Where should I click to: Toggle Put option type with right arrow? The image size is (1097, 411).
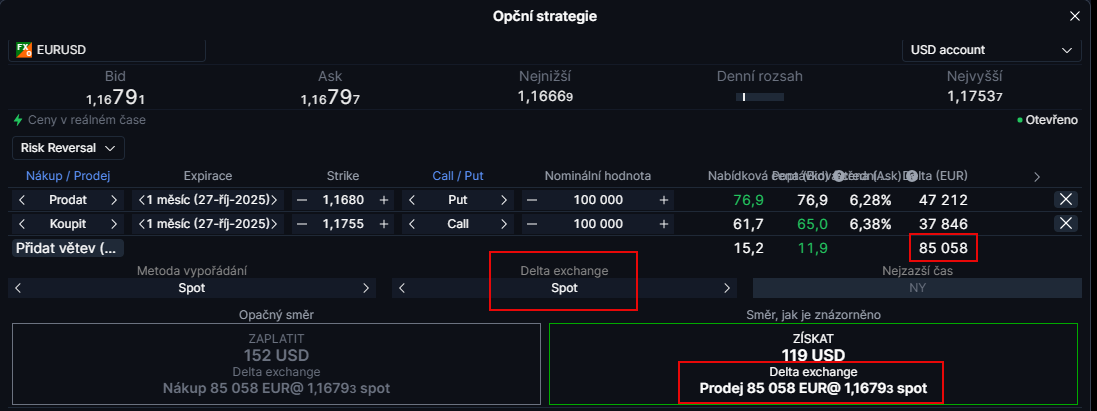tap(504, 200)
